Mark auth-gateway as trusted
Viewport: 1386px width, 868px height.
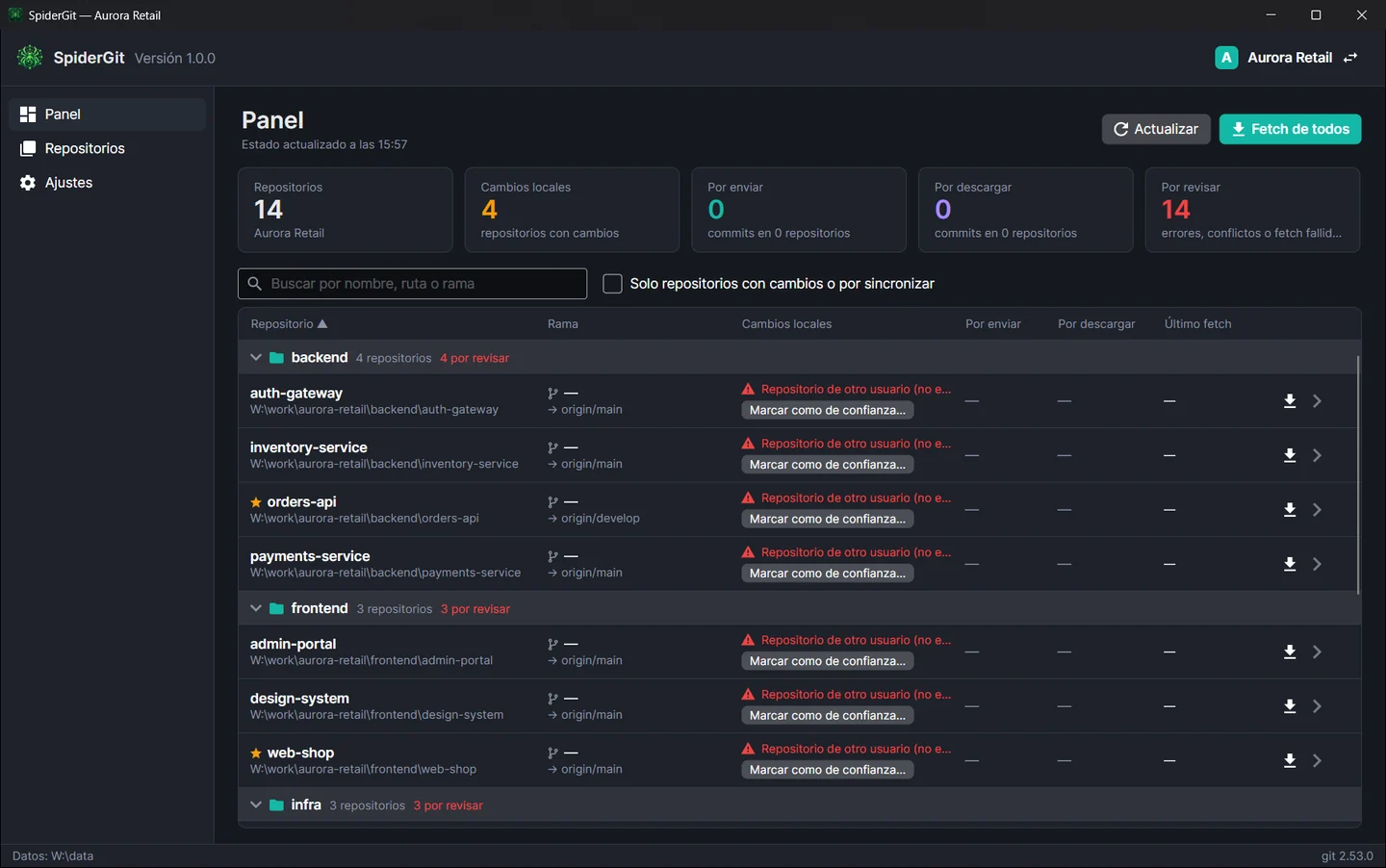pos(828,411)
